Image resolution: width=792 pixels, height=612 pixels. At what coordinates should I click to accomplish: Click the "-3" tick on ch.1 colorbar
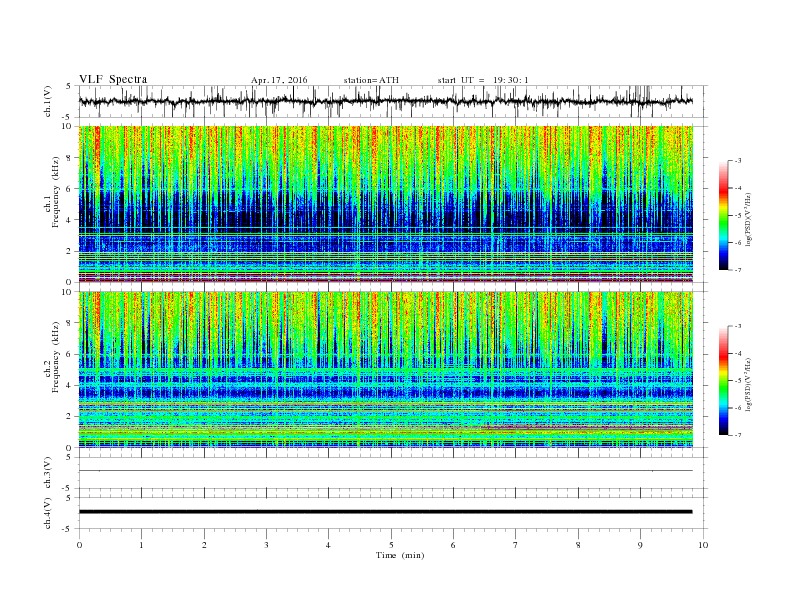click(x=737, y=161)
